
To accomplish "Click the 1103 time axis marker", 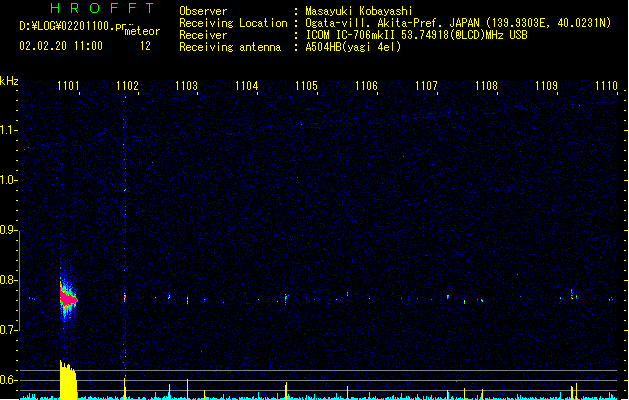I will point(187,86).
